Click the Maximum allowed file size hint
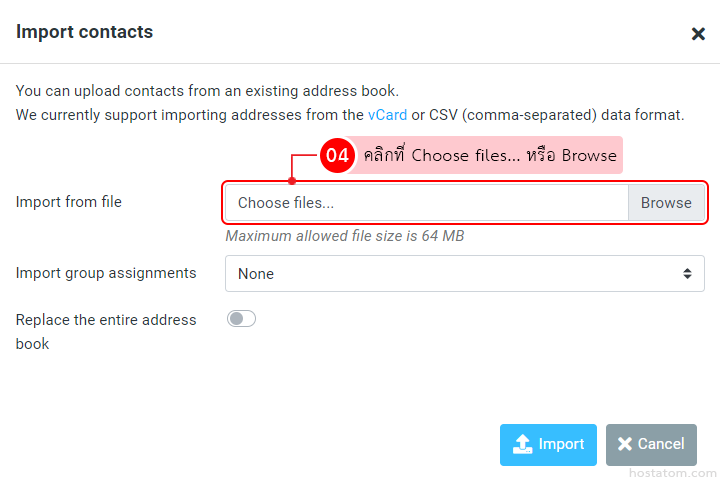 [x=344, y=236]
